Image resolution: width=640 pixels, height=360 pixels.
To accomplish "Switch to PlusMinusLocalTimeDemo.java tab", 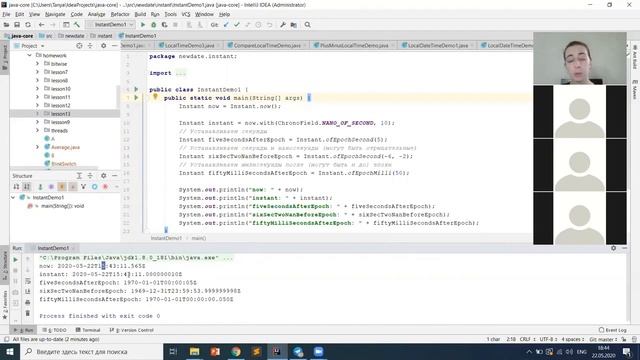I will click(x=354, y=45).
